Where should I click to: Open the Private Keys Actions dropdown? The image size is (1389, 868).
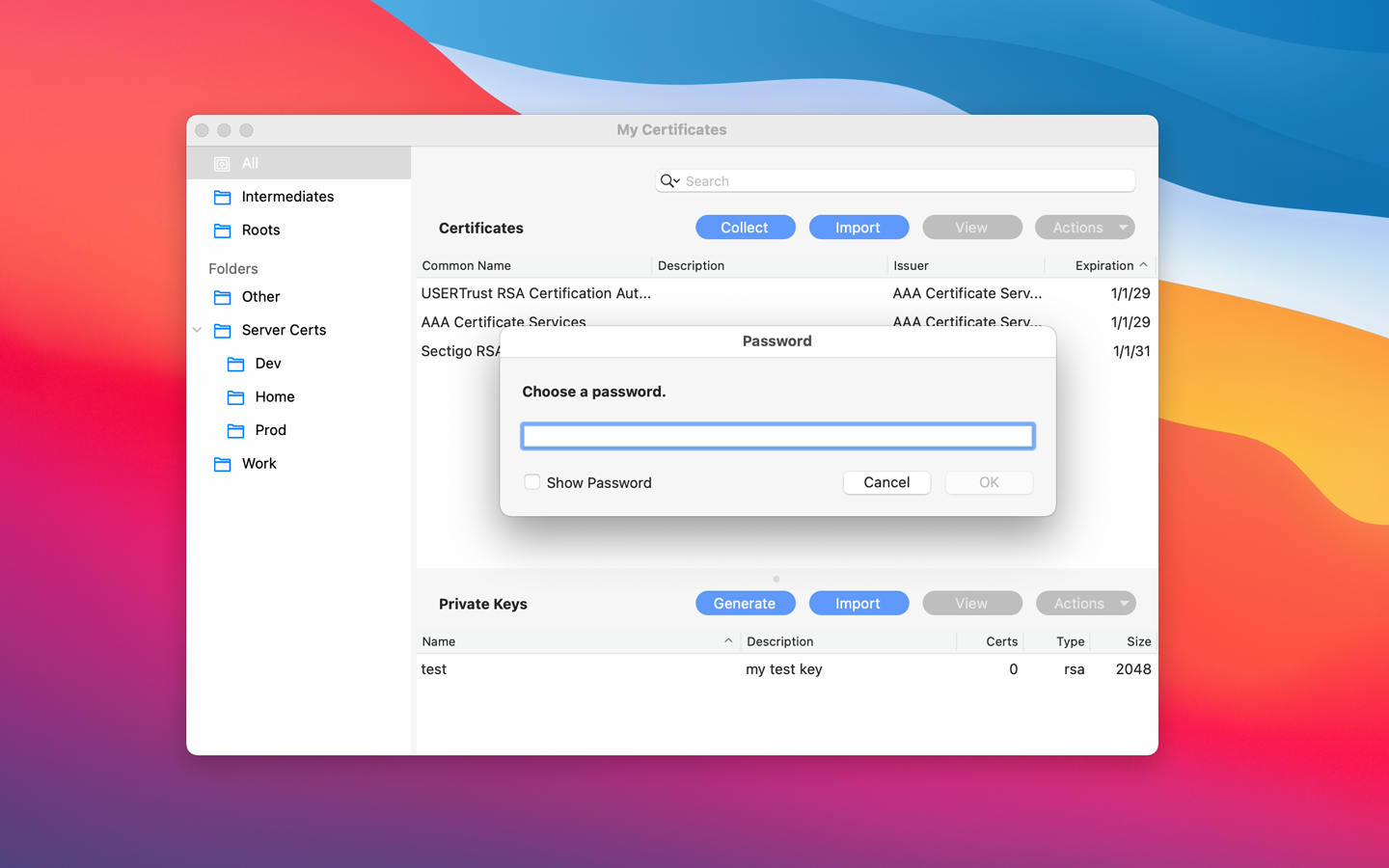point(1085,603)
